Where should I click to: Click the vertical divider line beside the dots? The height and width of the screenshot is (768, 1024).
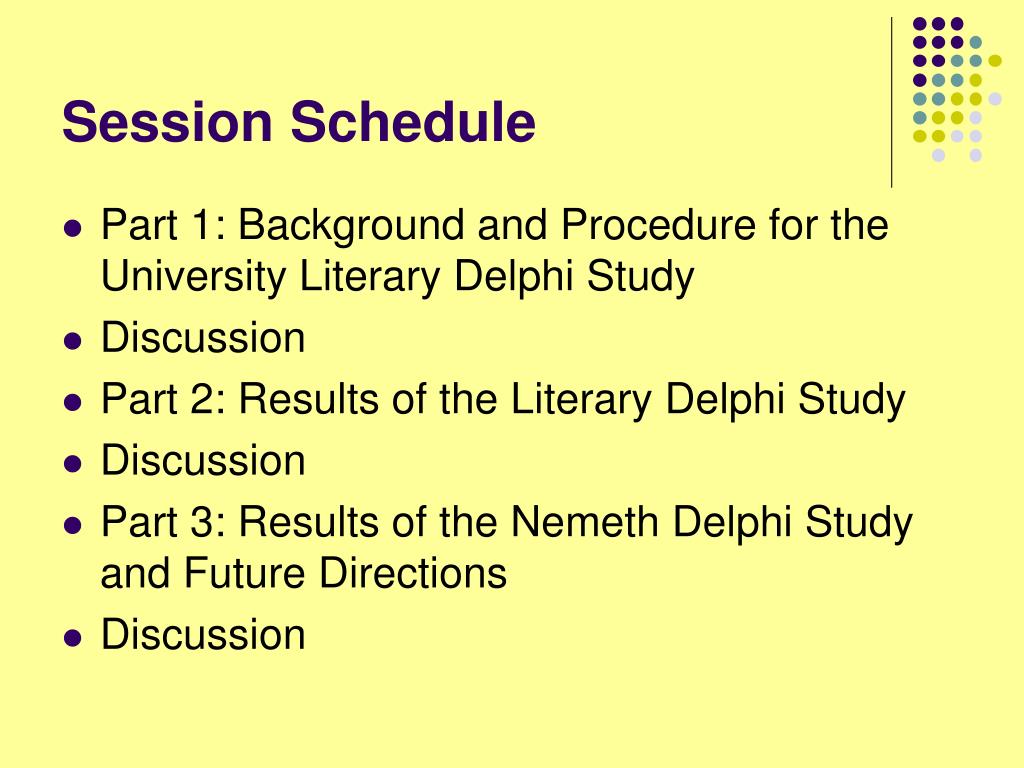pos(891,103)
